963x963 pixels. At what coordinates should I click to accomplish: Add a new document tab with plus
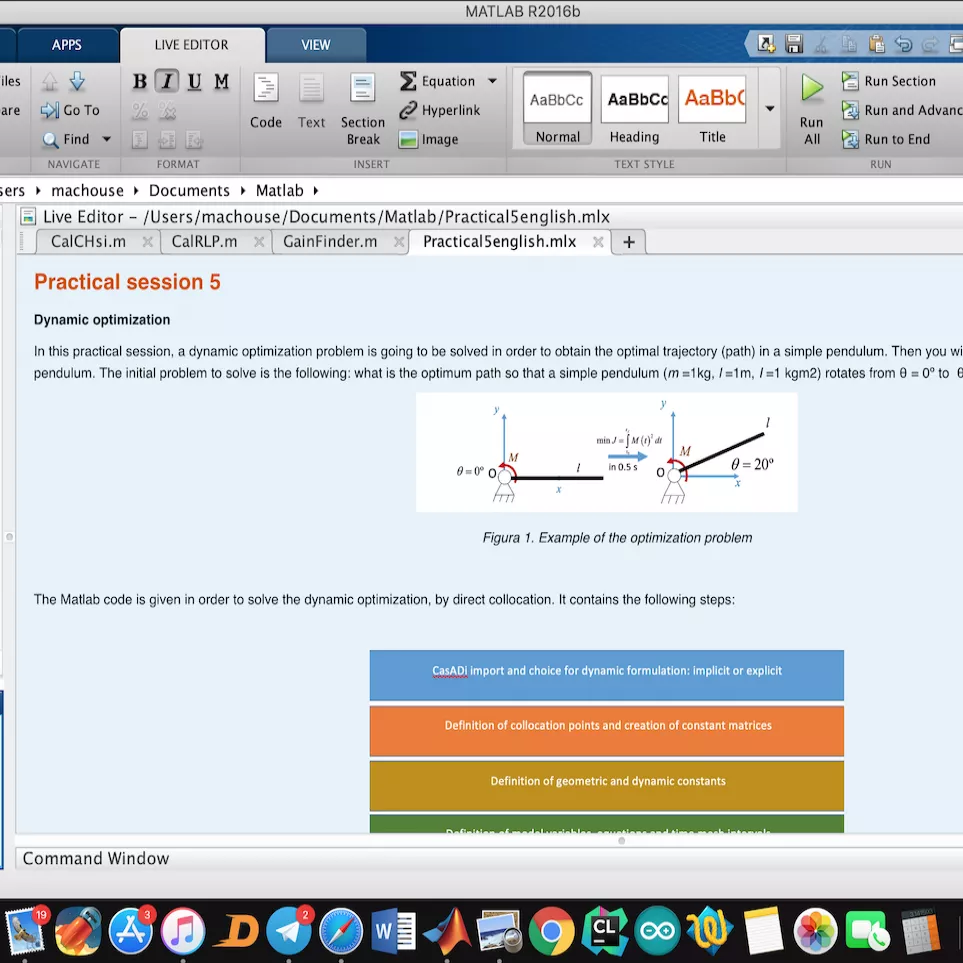tap(628, 242)
